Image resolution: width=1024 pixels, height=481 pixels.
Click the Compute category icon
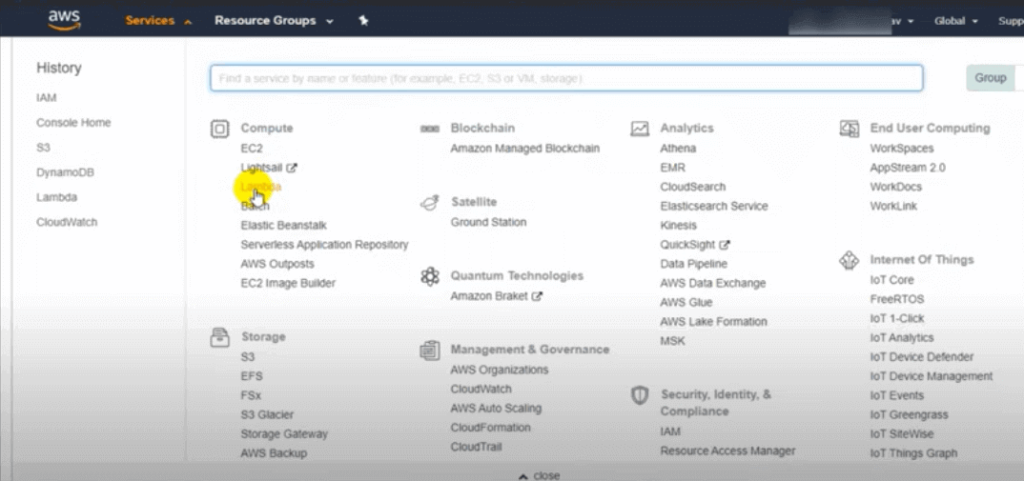(219, 129)
